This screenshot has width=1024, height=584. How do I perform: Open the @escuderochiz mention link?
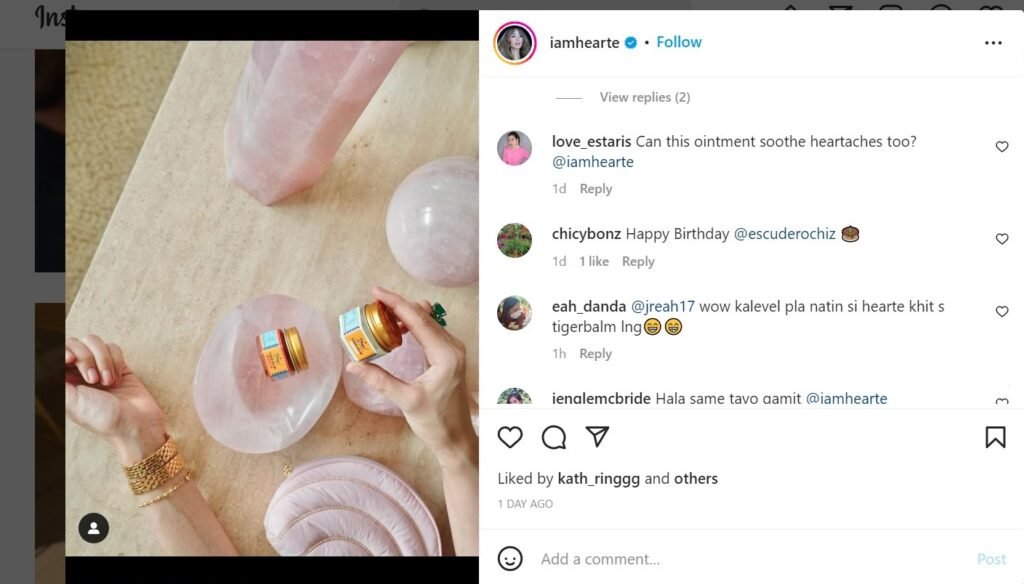click(784, 234)
